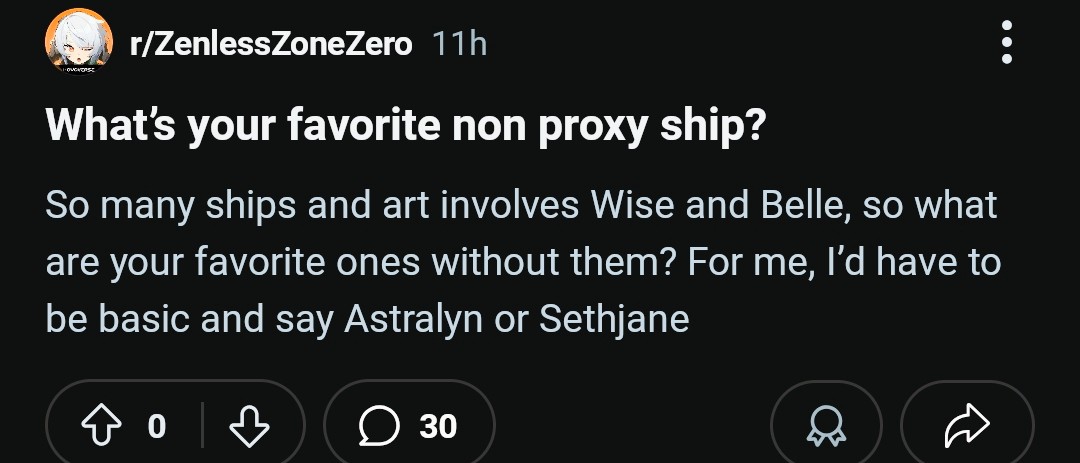The height and width of the screenshot is (463, 1080).
Task: Click the 11h post timestamp
Action: [460, 44]
